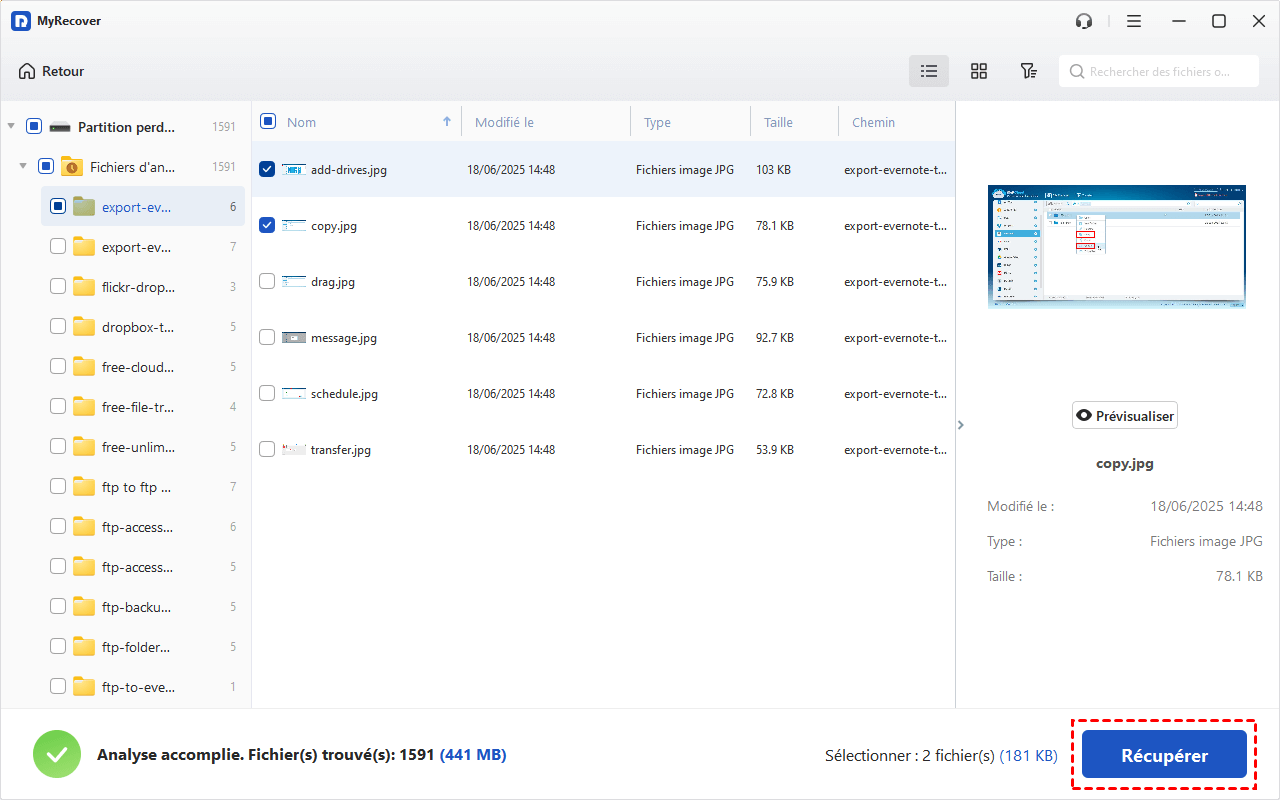Collapse the Fichiers d'an... tree node
Screen dimensions: 1280x800
coord(23,166)
